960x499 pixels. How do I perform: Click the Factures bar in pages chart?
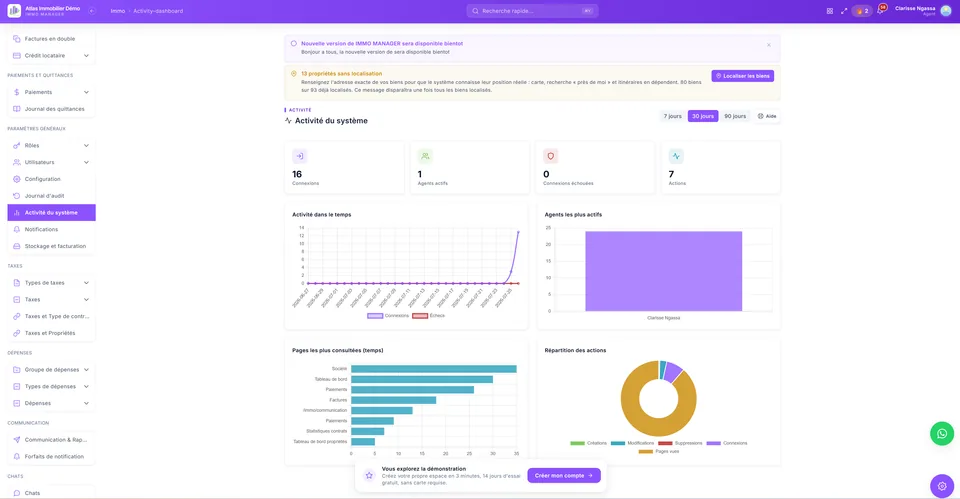(x=394, y=400)
